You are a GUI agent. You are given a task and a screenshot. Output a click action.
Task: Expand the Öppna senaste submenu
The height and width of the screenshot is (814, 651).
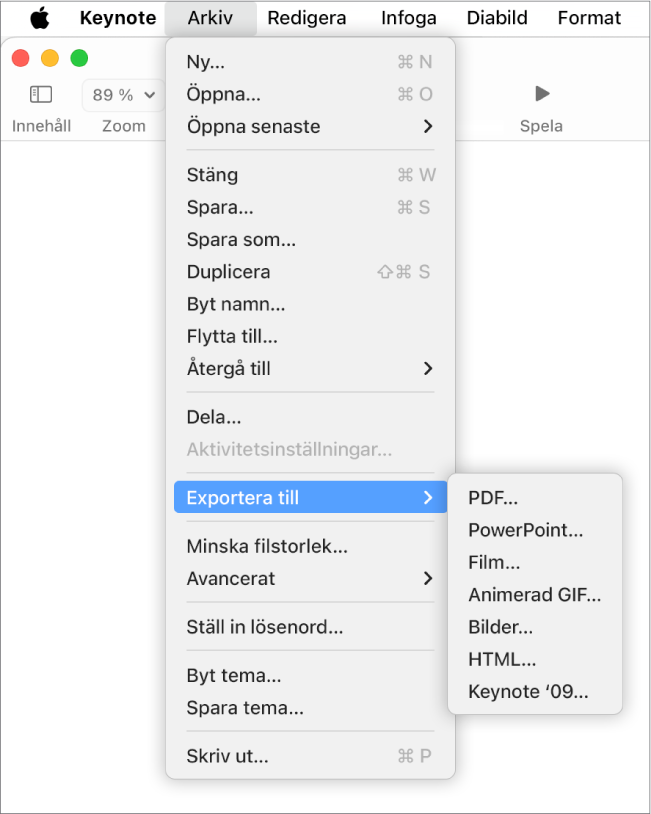310,127
